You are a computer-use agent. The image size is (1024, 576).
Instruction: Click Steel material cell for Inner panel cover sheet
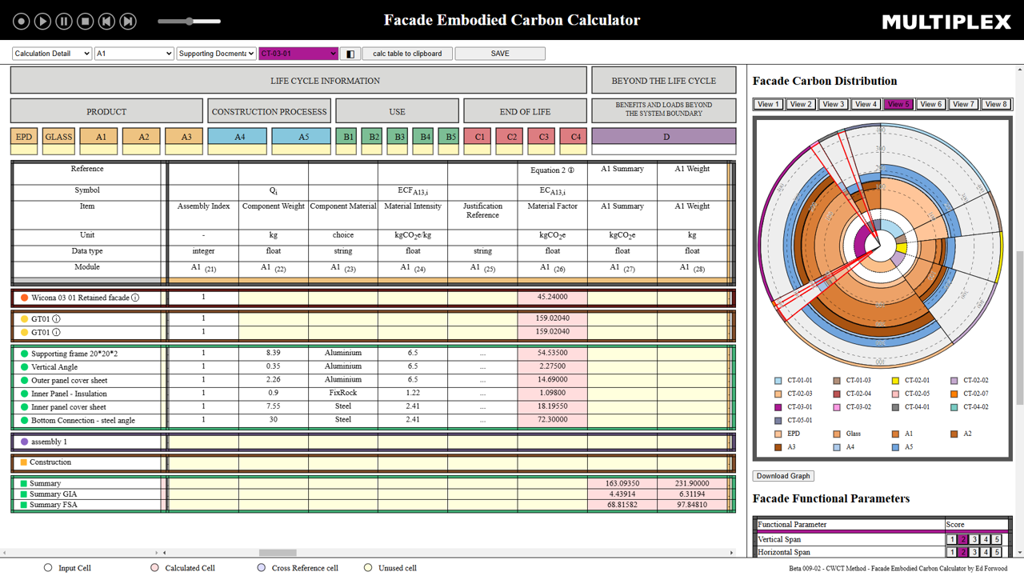343,406
